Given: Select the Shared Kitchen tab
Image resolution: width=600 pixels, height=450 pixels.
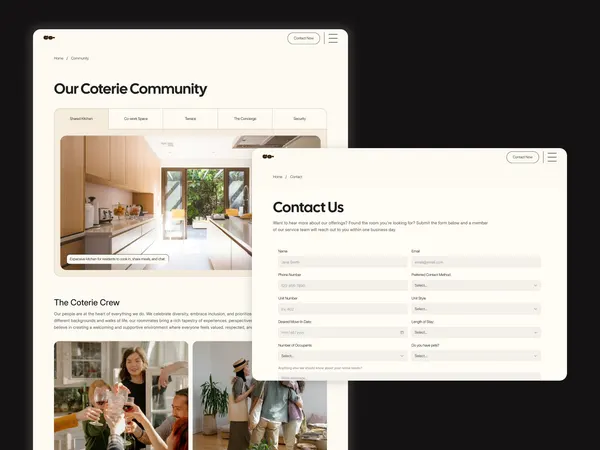Looking at the screenshot, I should pos(81,119).
